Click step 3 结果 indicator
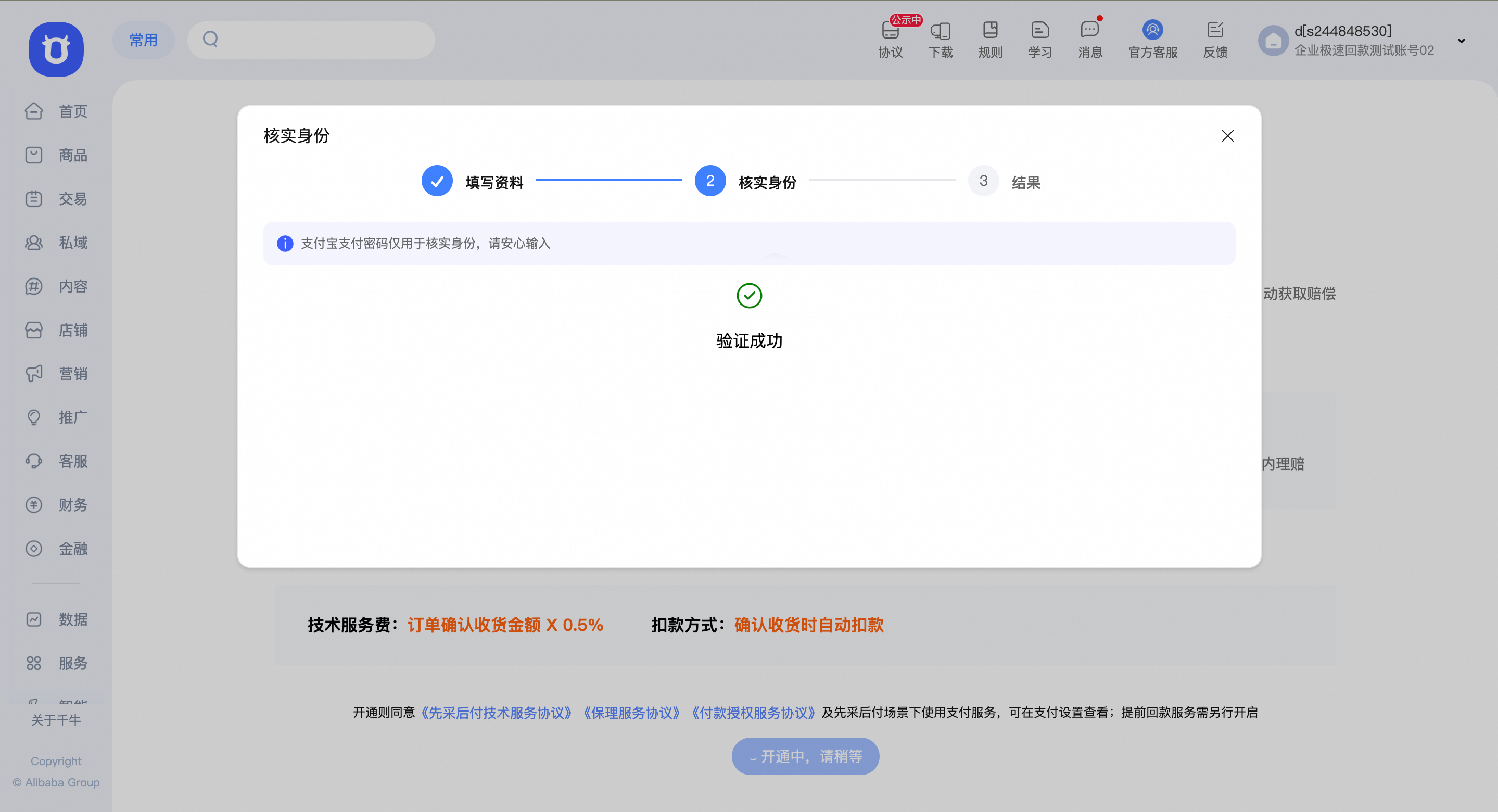Image resolution: width=1498 pixels, height=812 pixels. pyautogui.click(x=983, y=181)
